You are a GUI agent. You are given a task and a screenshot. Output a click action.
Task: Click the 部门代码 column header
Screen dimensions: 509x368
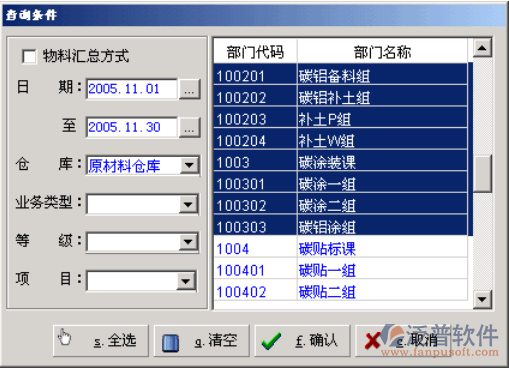coord(255,52)
